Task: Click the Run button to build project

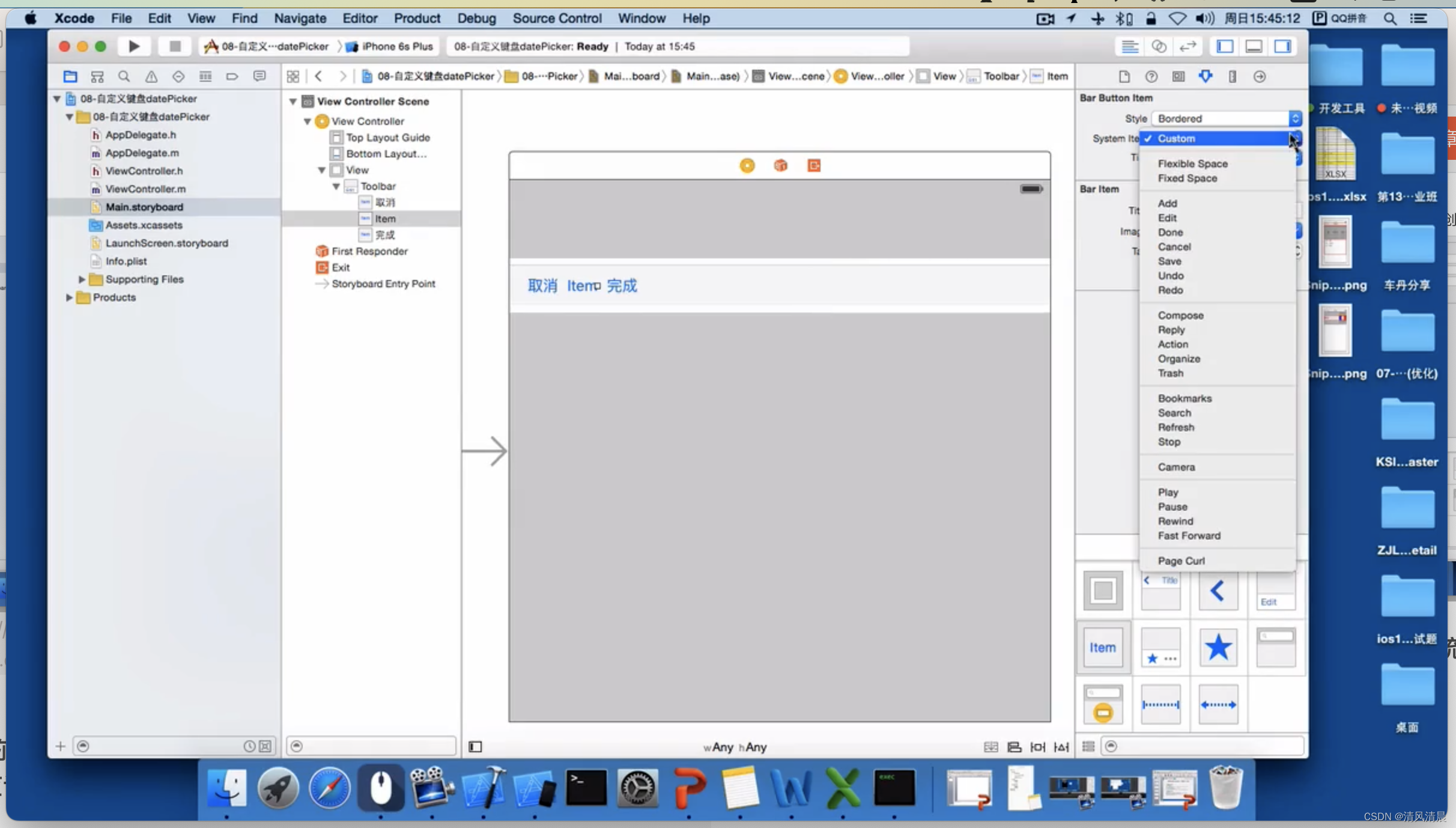Action: coord(135,45)
